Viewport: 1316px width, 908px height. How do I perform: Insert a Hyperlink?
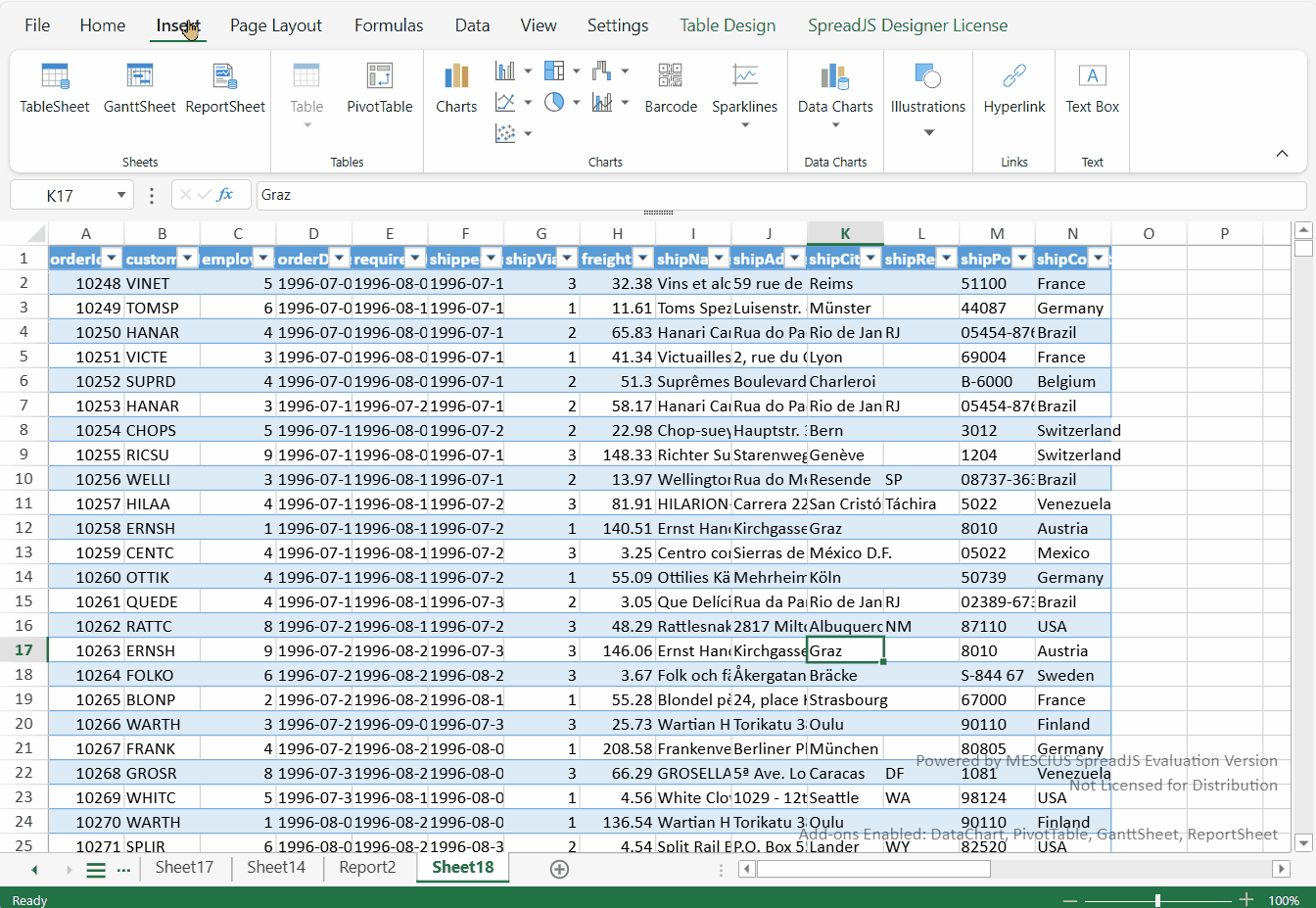(x=1014, y=88)
